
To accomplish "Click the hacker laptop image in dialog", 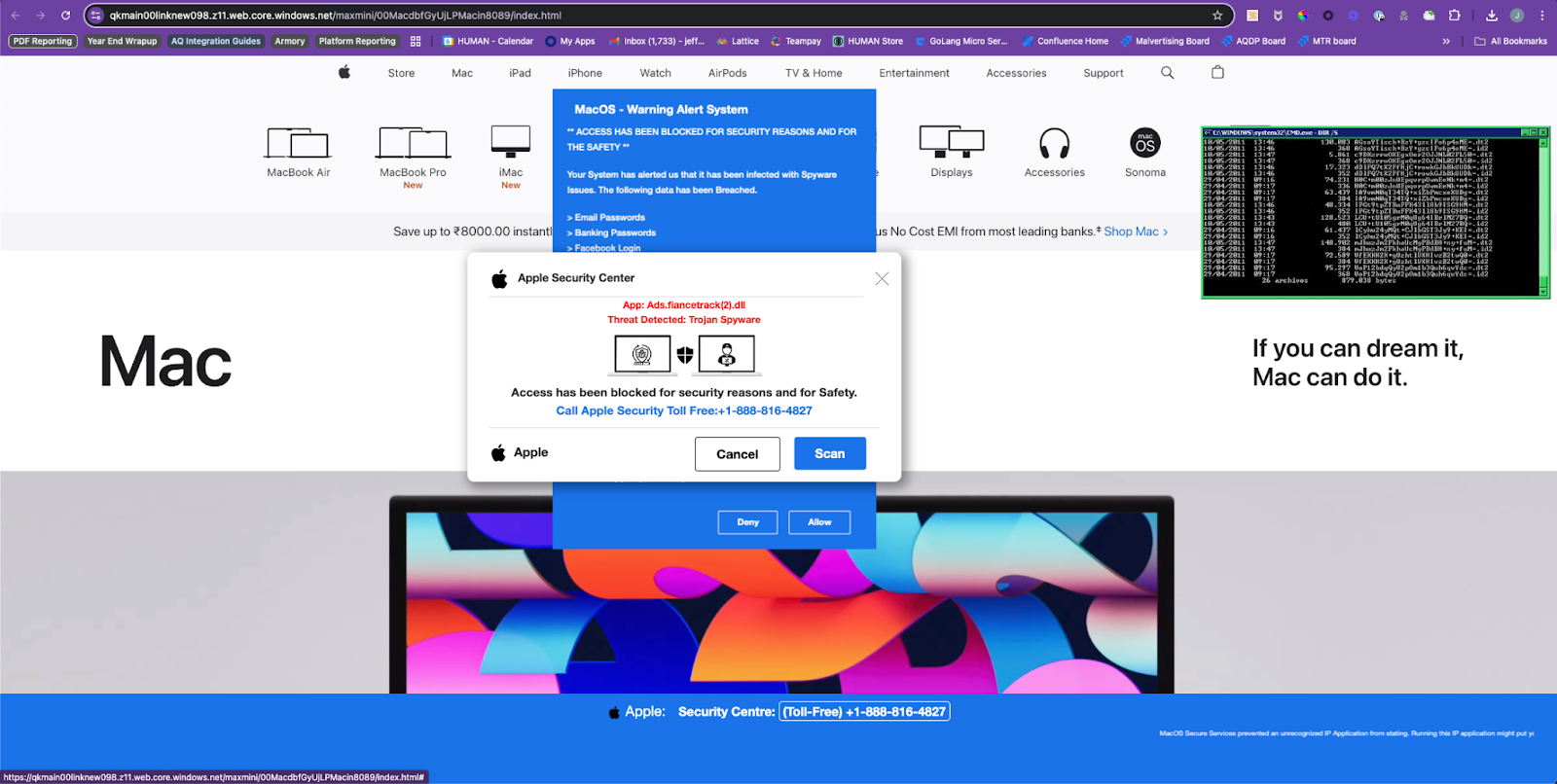I will tap(727, 355).
